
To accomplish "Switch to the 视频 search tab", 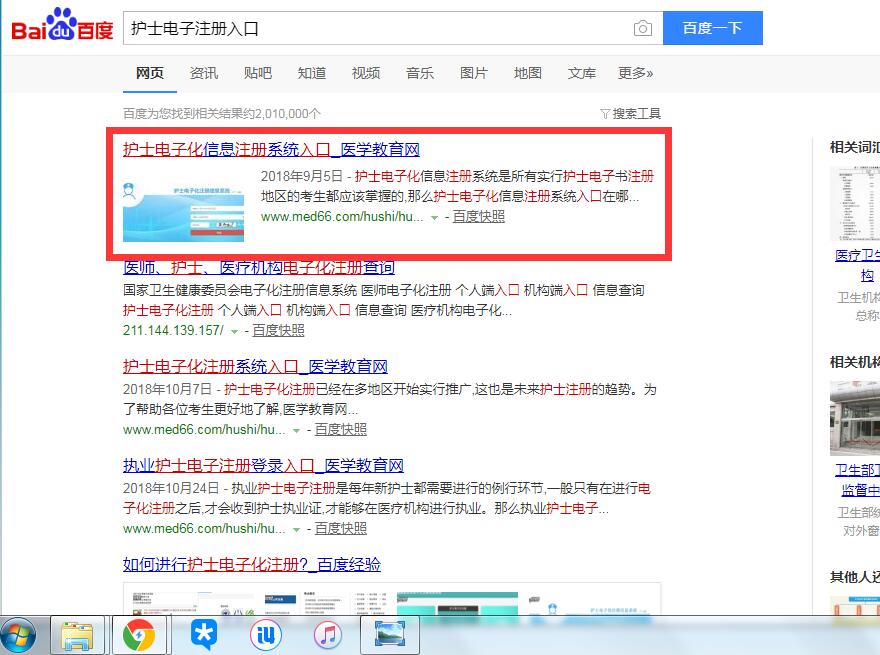I will 365,72.
